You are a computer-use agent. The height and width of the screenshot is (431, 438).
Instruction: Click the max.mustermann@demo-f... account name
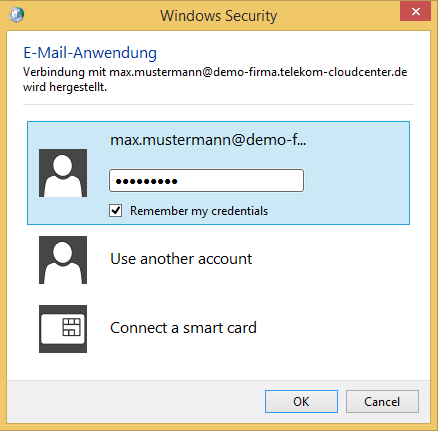(x=208, y=140)
